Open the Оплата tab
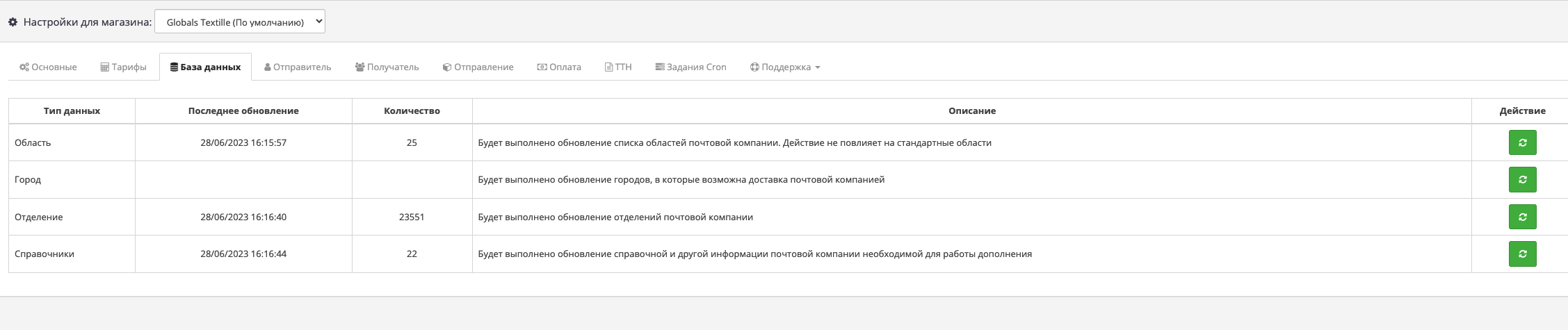1568x330 pixels. (x=559, y=67)
